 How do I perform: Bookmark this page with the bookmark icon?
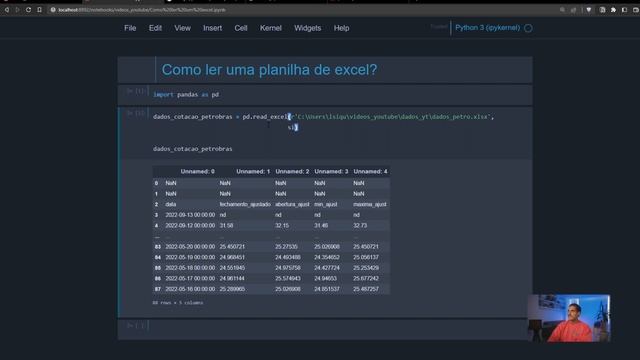pyautogui.click(x=39, y=10)
